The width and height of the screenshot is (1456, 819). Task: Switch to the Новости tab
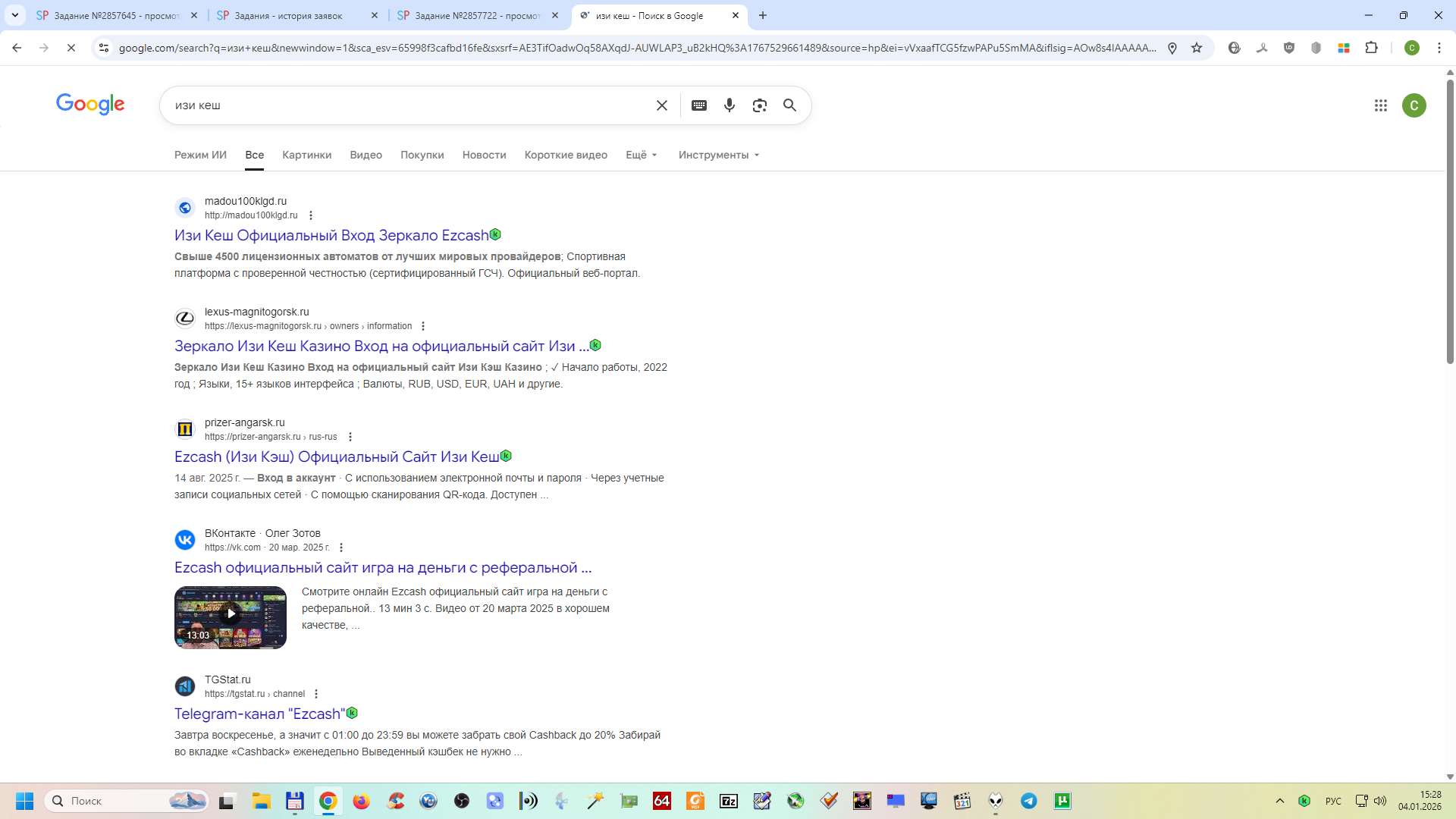[484, 155]
